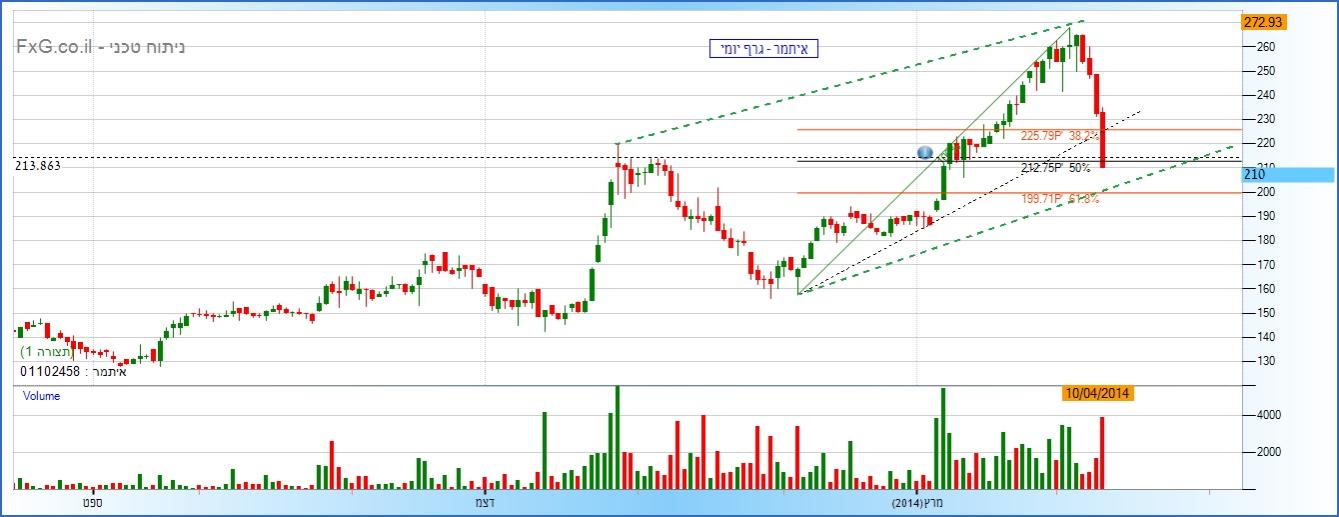Click the 'מרץ(2014)' marker on time axis

click(x=916, y=504)
